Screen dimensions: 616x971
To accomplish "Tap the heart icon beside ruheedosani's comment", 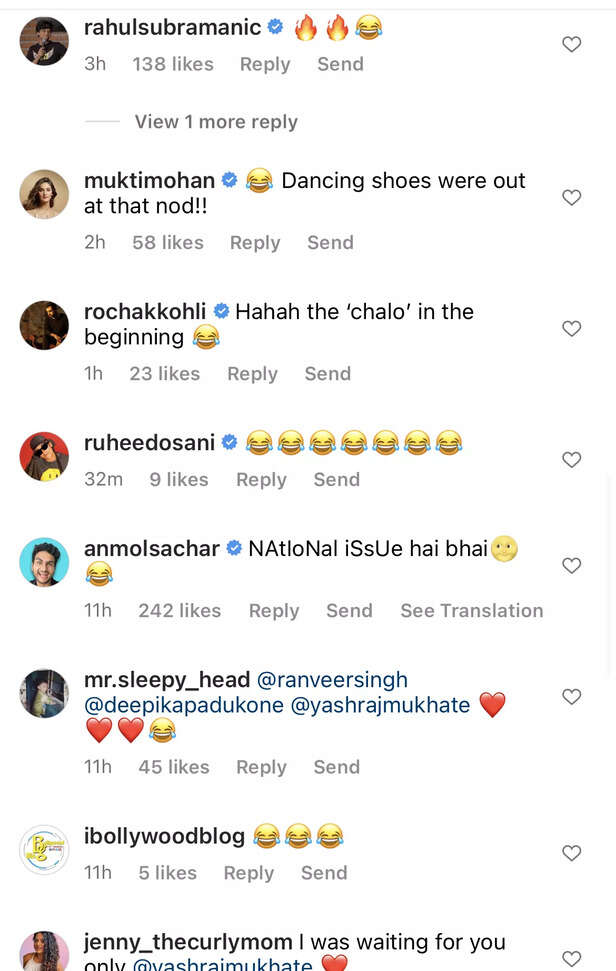I will point(572,460).
